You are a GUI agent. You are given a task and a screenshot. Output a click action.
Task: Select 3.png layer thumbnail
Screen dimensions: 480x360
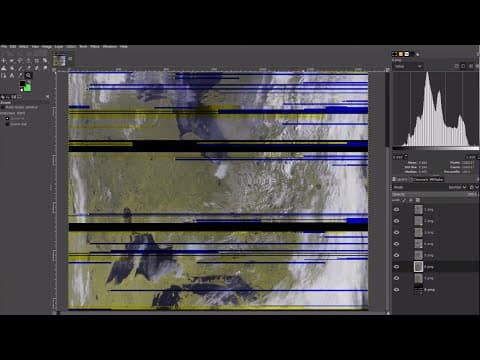coord(418,232)
